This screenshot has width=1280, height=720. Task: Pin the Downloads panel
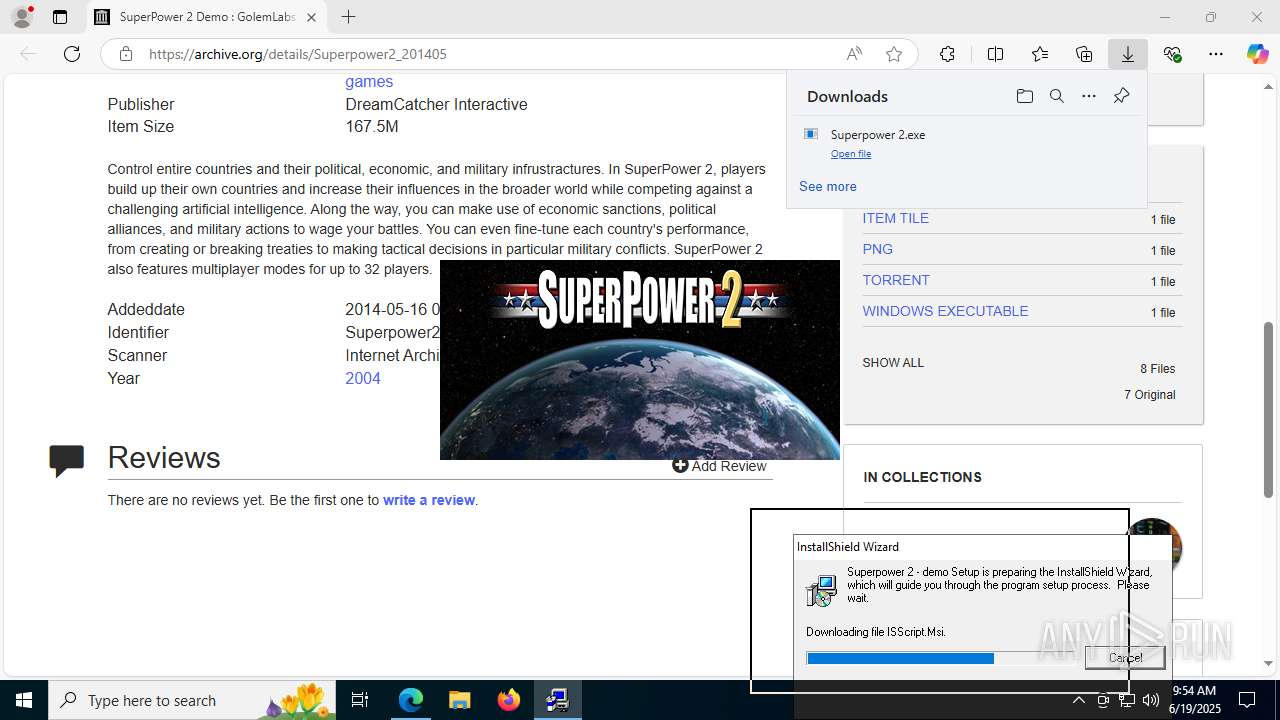[1121, 96]
